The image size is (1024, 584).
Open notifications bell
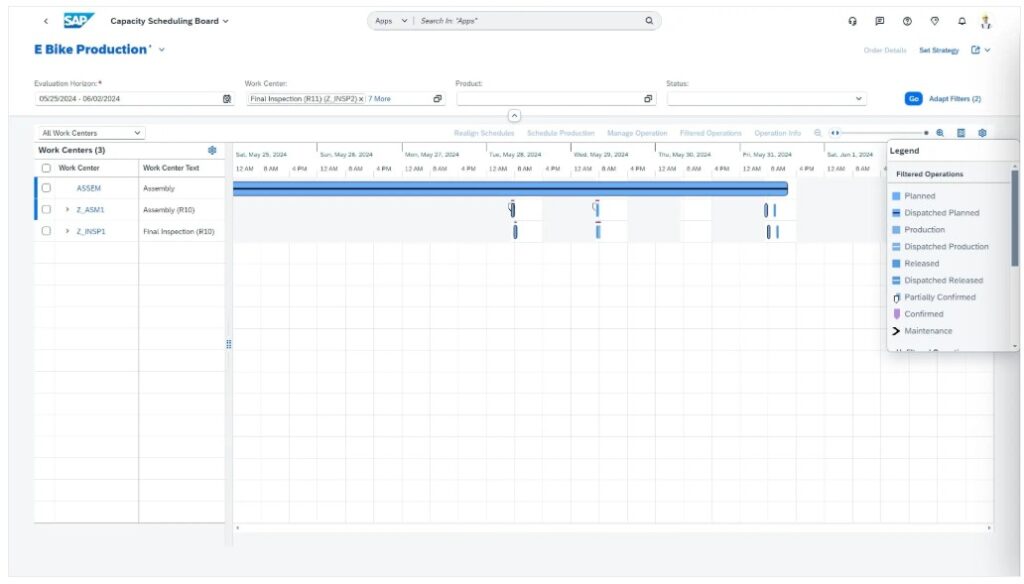961,21
